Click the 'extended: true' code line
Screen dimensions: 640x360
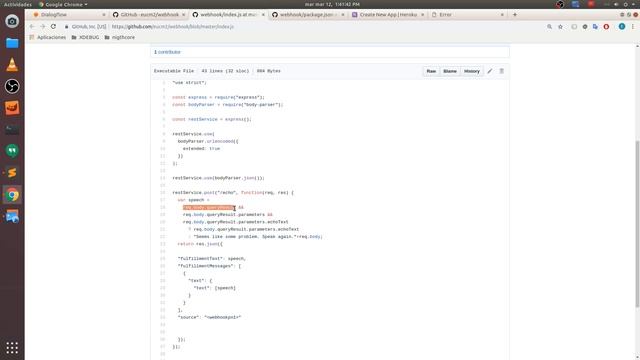click(x=201, y=149)
